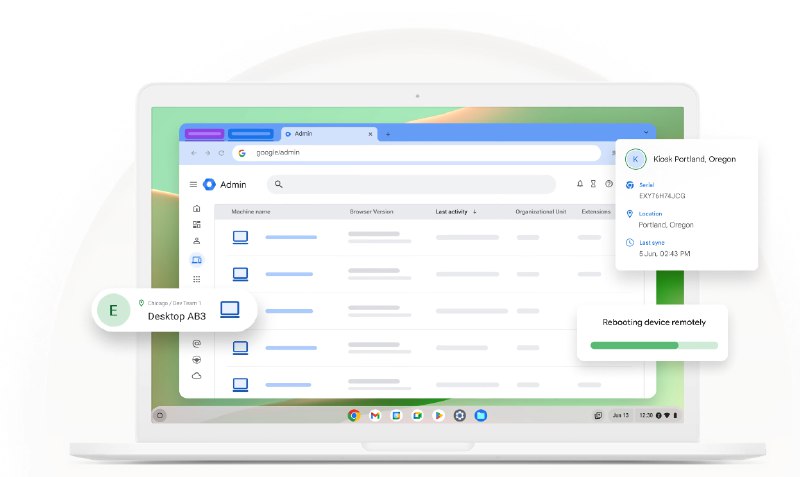The image size is (800, 477).
Task: Click the Admin console search field
Action: click(411, 184)
